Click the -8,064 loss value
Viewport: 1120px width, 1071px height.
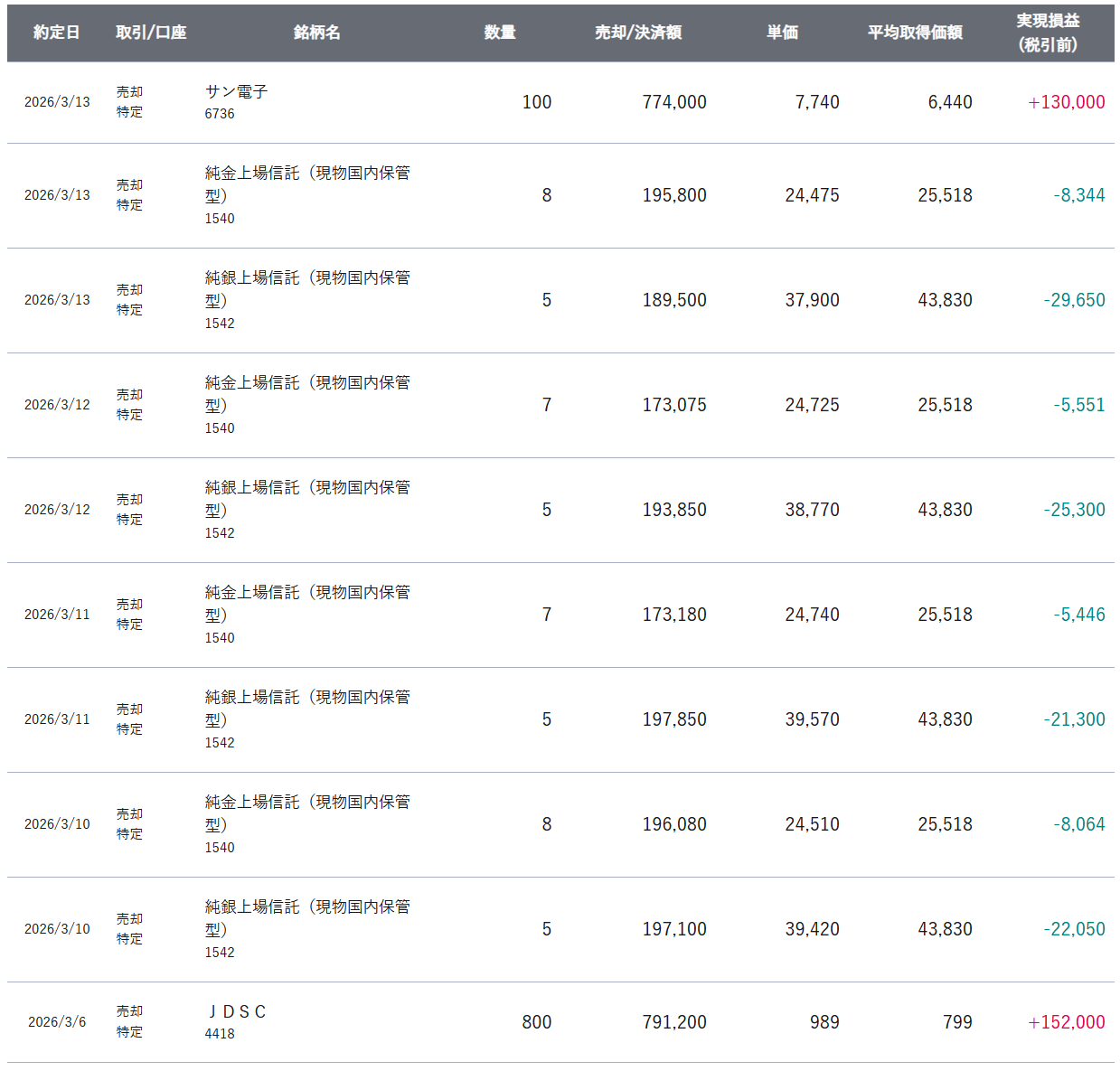[x=1079, y=824]
